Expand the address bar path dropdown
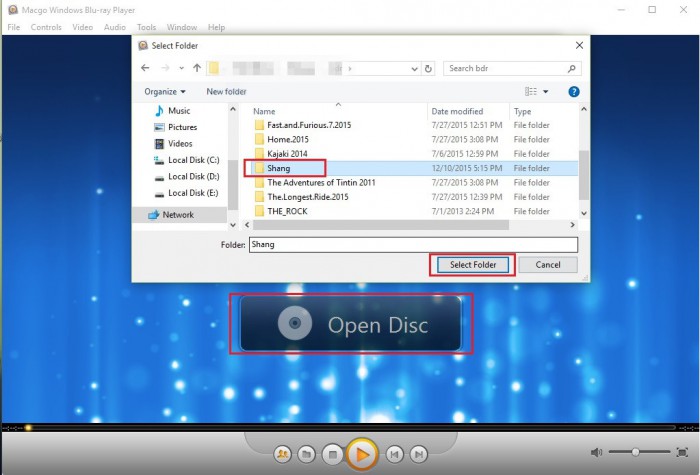The image size is (700, 475). point(413,69)
